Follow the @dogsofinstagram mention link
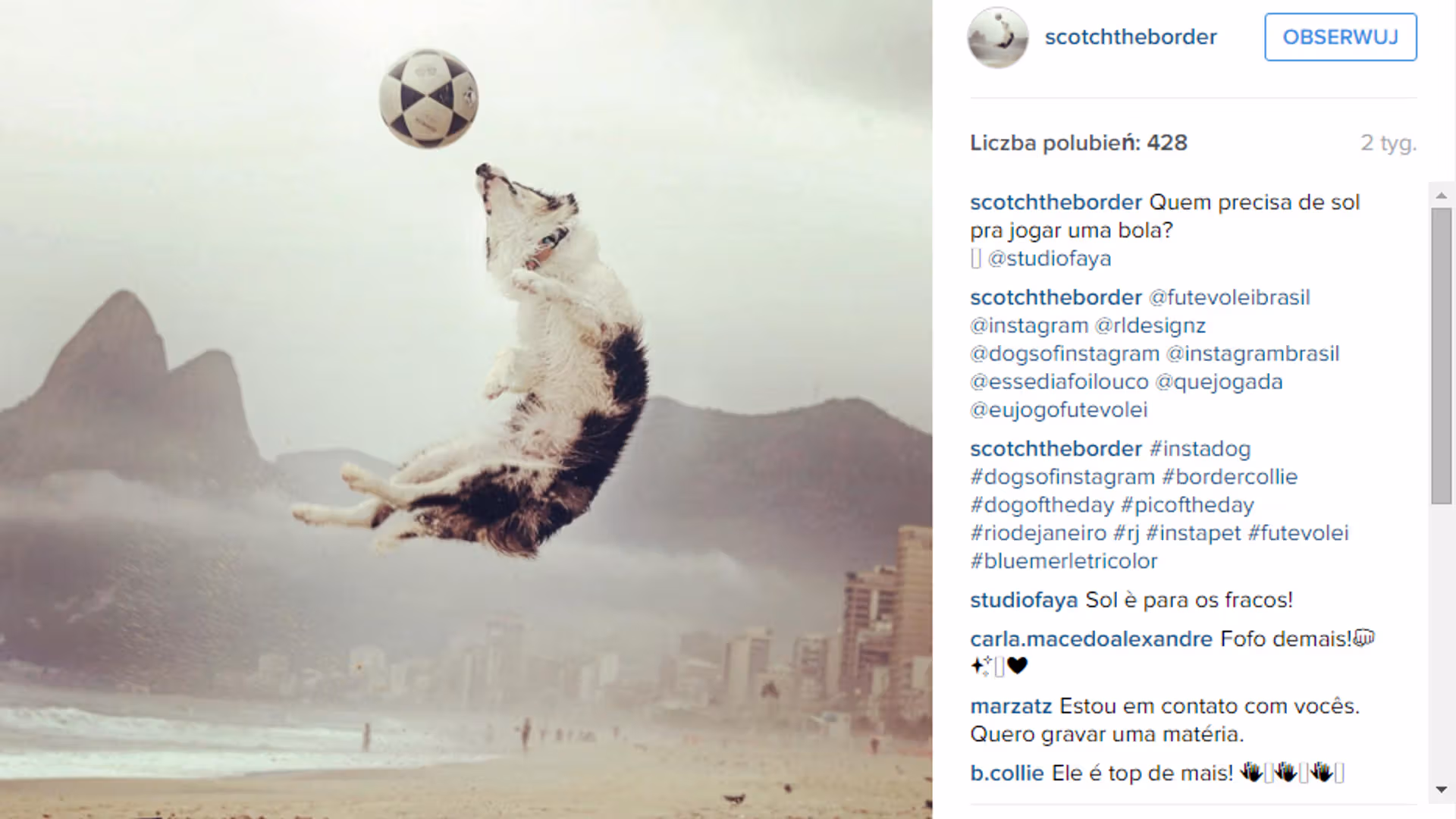 [x=1065, y=353]
